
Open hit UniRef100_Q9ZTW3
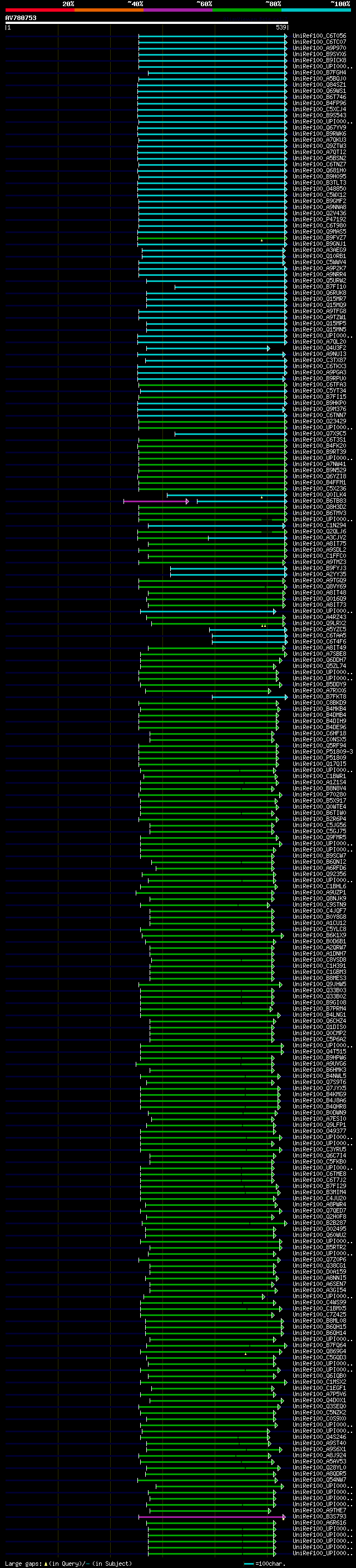point(319,146)
